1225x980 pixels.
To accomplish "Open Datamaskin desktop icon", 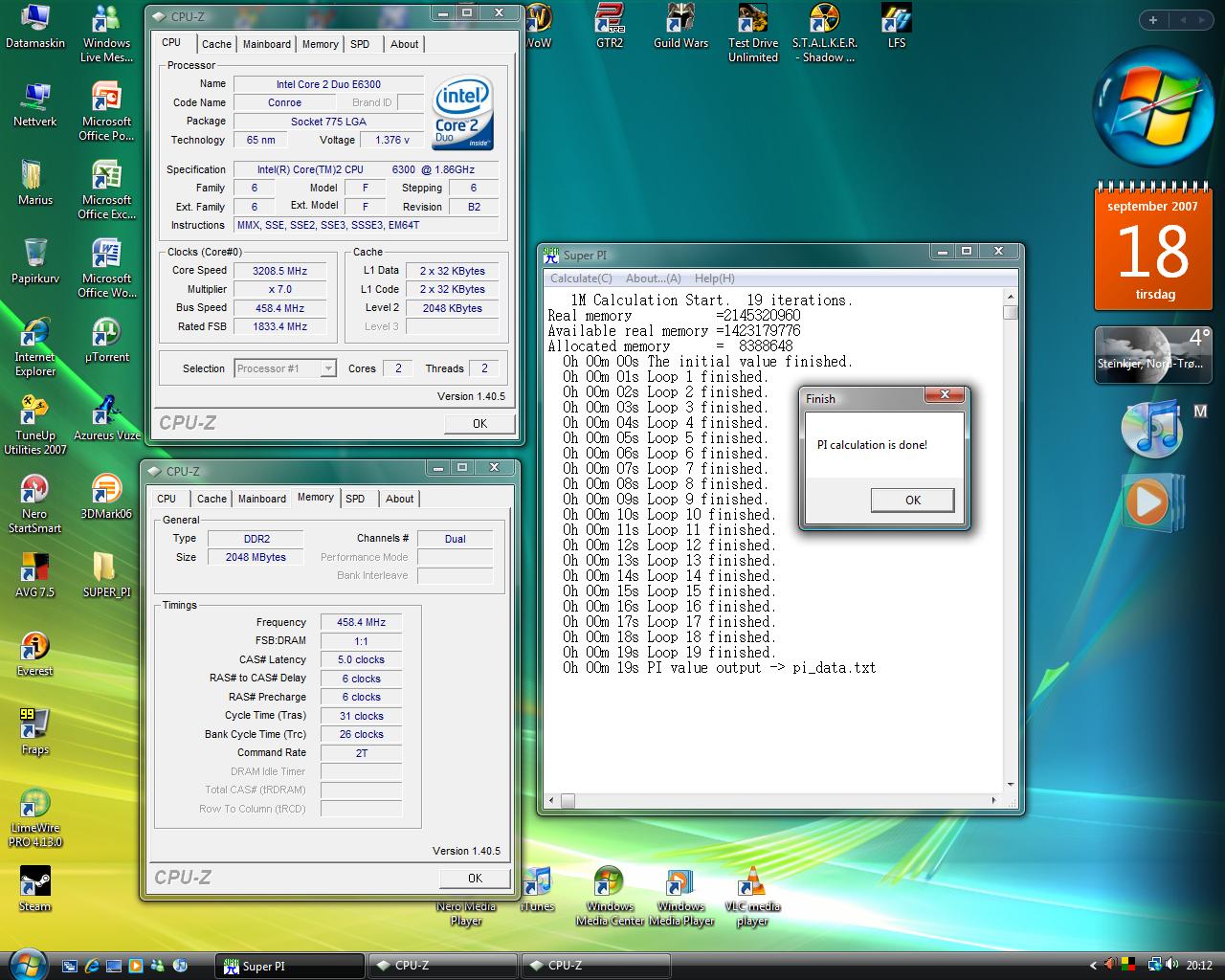I will pyautogui.click(x=35, y=28).
